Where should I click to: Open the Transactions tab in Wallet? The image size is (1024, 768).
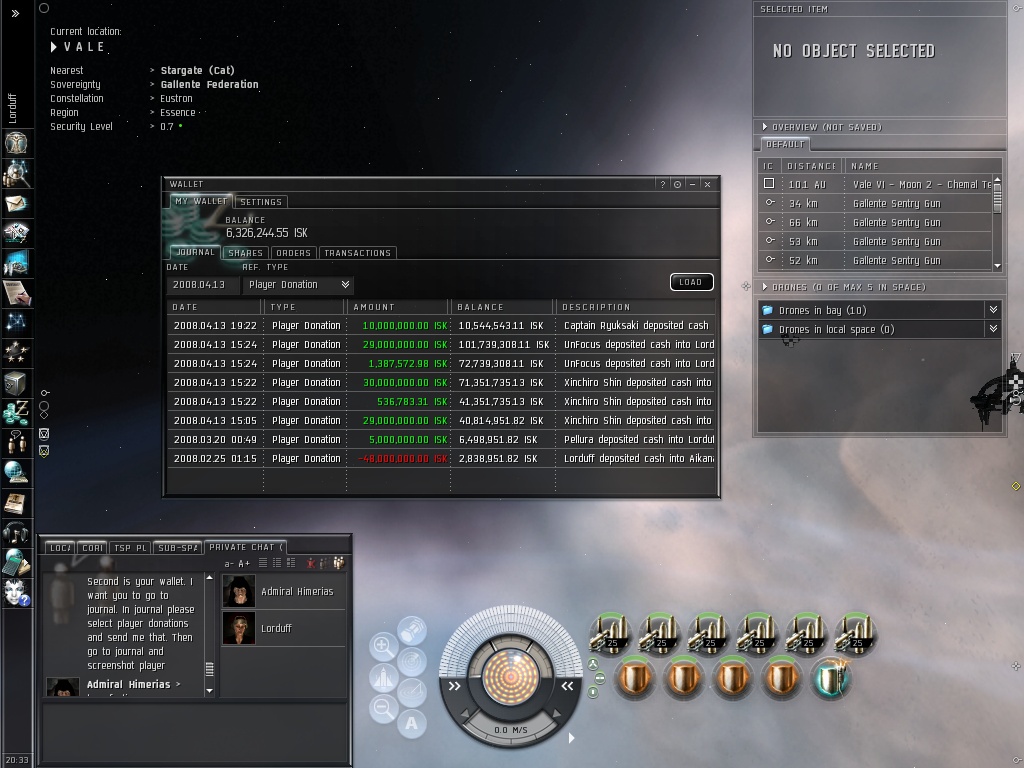tap(357, 253)
